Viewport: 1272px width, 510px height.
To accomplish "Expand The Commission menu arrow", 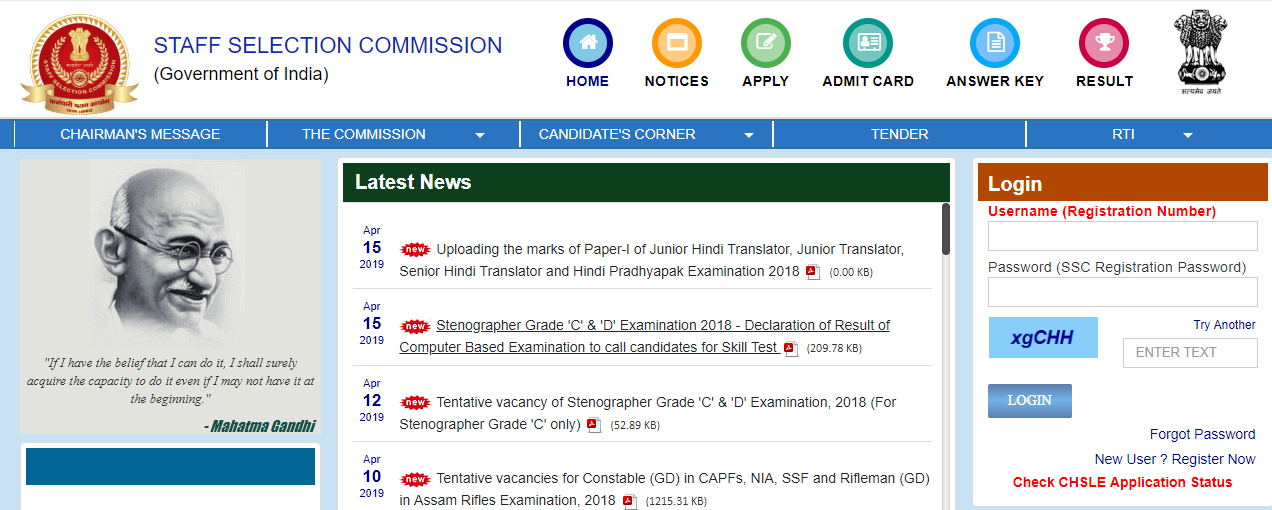I will click(x=480, y=135).
